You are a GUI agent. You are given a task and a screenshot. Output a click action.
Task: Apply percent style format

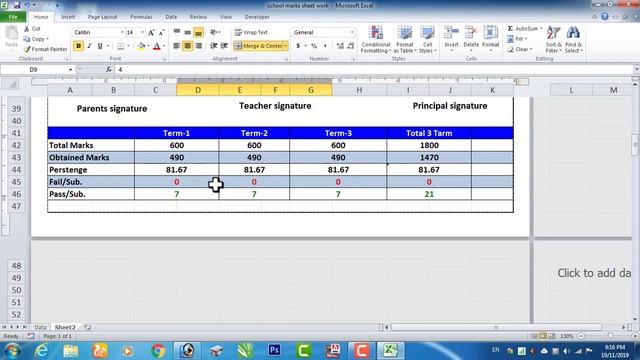coord(314,46)
